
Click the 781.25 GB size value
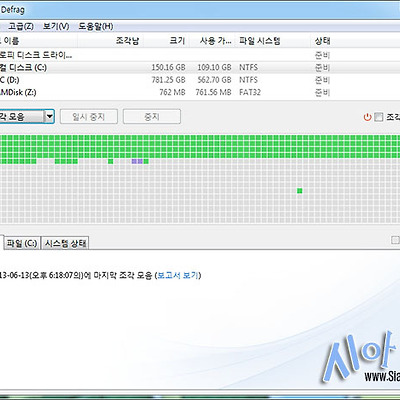tap(168, 80)
